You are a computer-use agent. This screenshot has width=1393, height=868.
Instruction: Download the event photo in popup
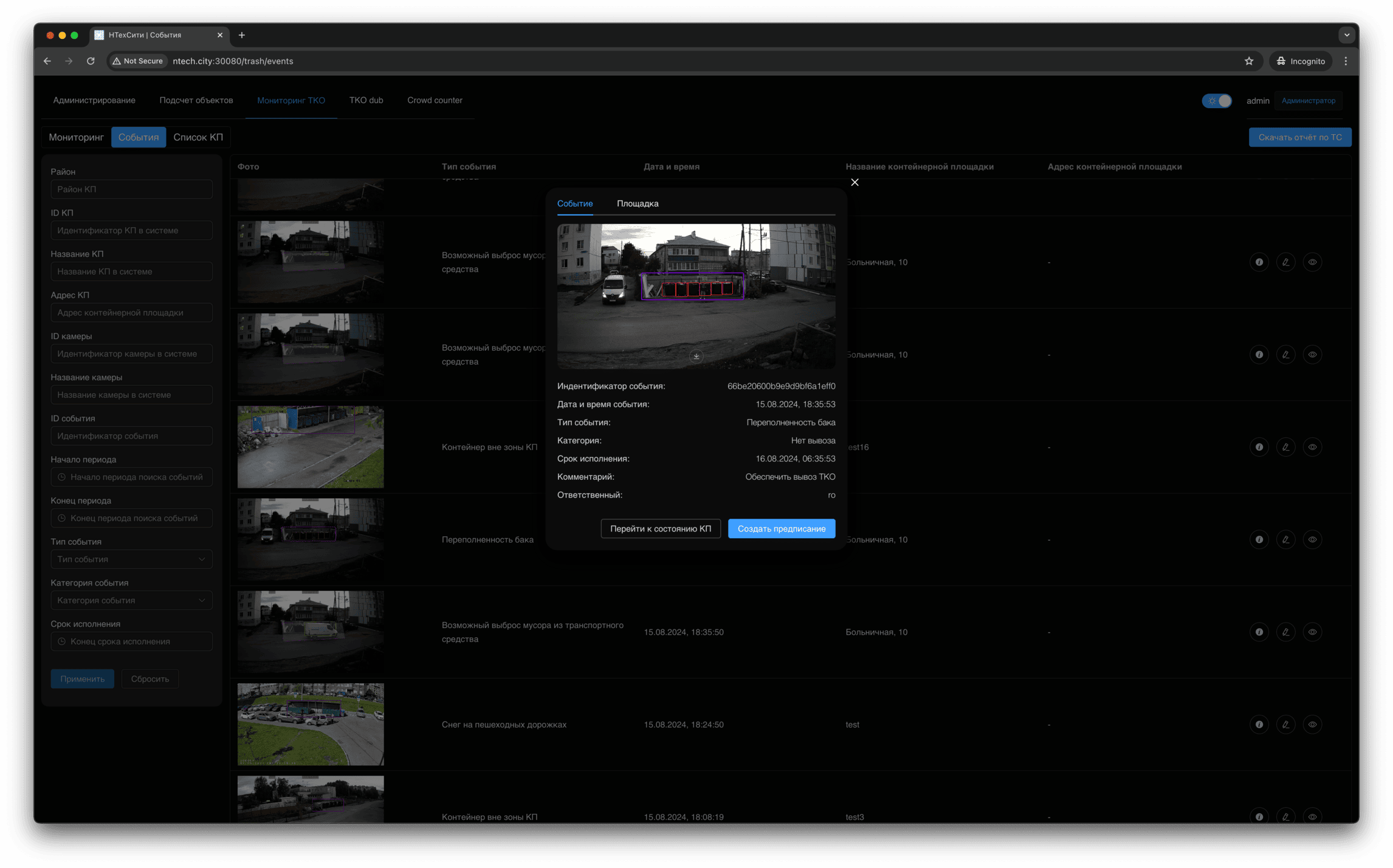click(x=696, y=357)
